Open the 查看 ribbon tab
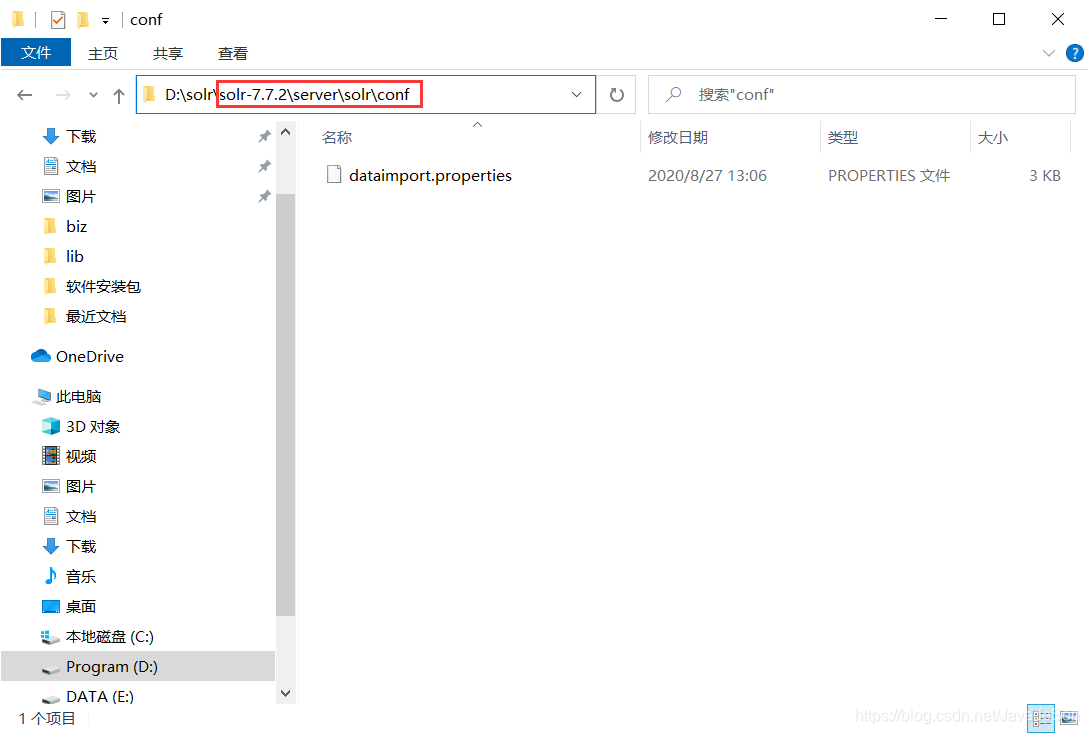The height and width of the screenshot is (734, 1089). tap(233, 53)
